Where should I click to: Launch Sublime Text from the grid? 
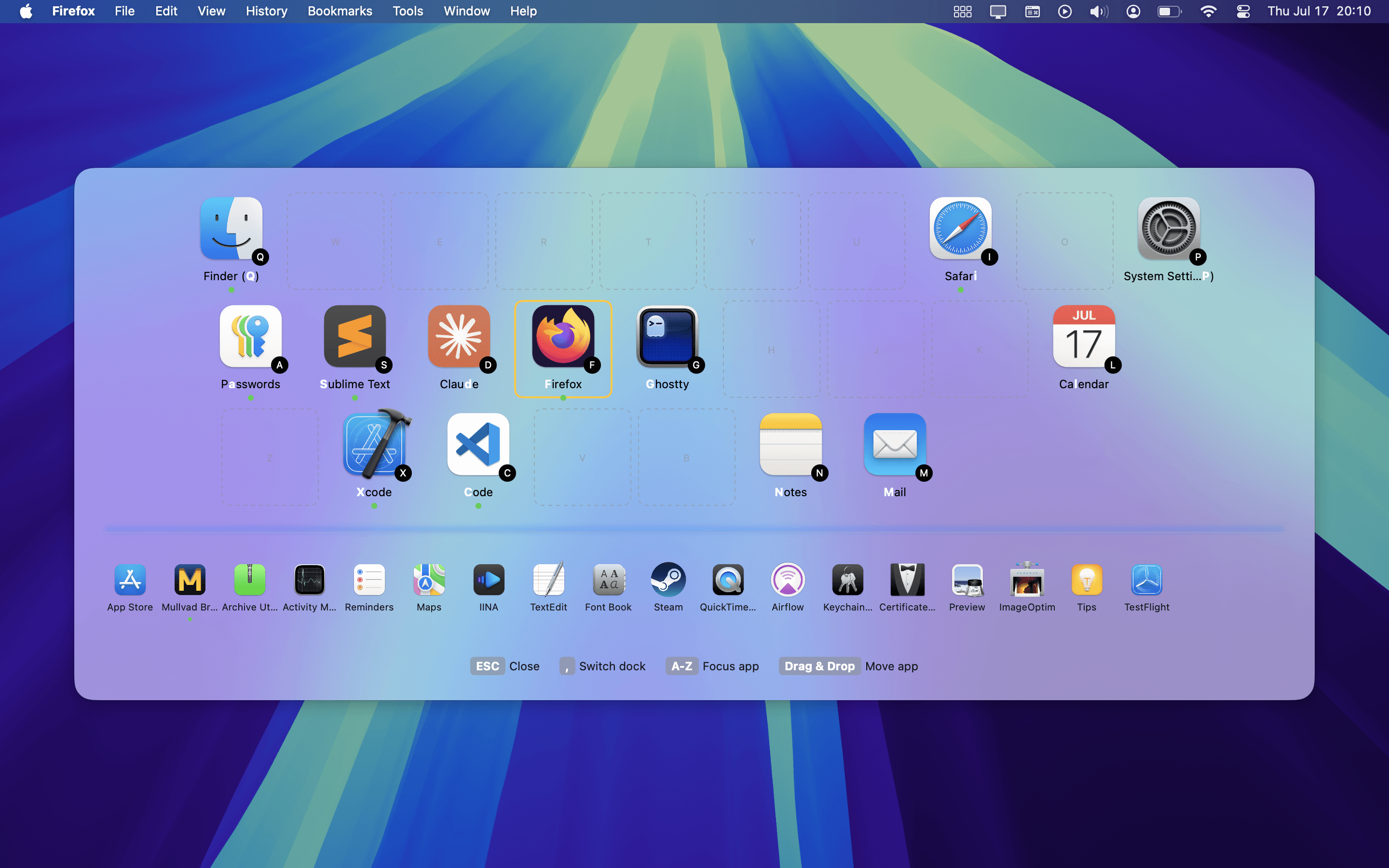(354, 337)
